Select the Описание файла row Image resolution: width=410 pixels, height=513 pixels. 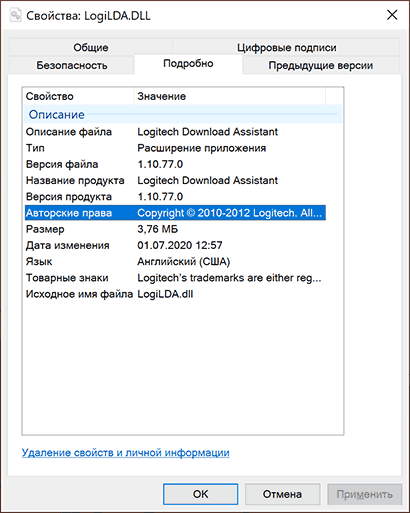pyautogui.click(x=175, y=132)
